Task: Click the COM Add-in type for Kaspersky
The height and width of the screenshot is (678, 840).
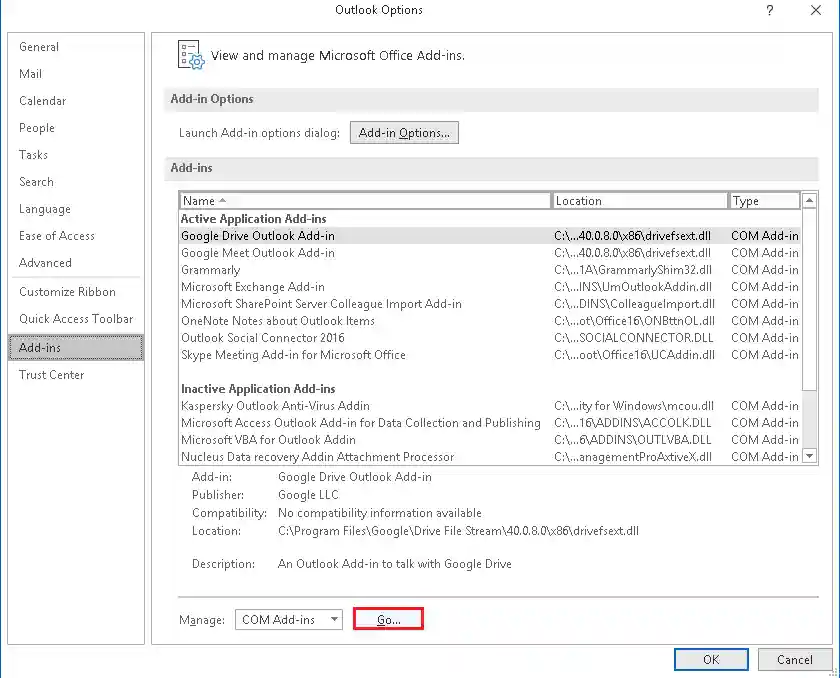Action: click(x=765, y=406)
